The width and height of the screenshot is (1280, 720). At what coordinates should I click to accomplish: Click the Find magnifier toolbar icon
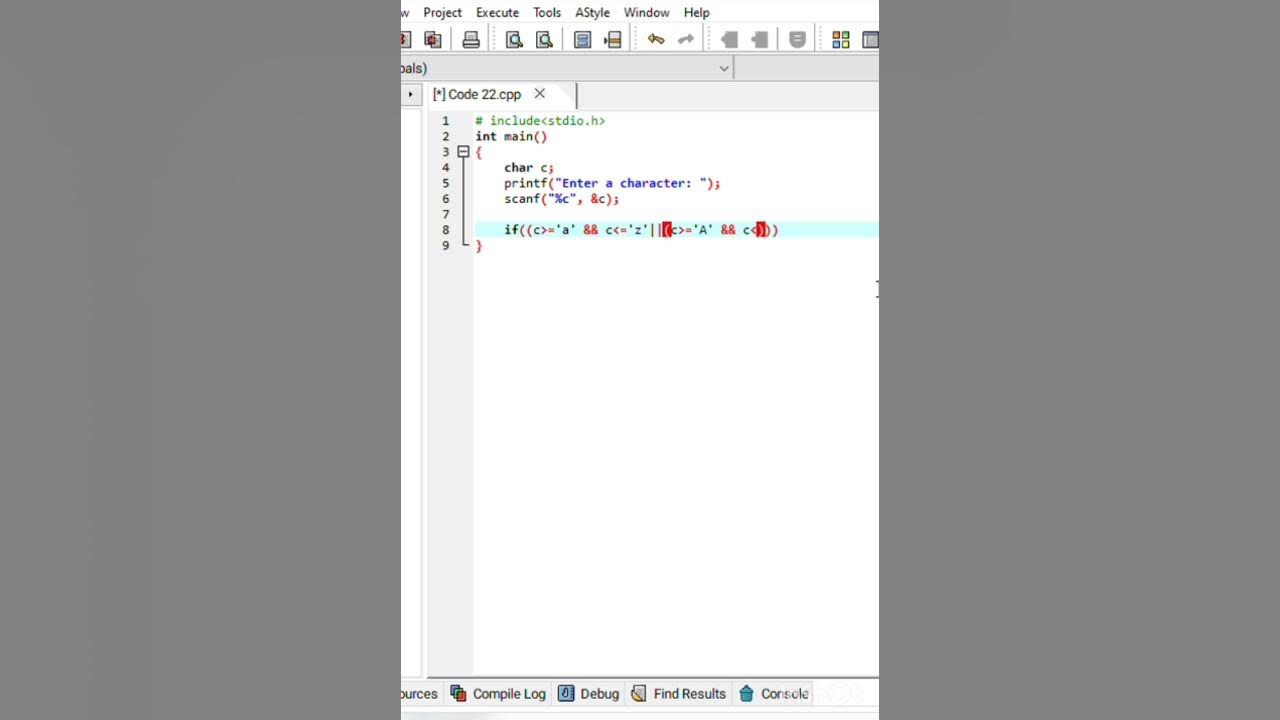tap(514, 40)
